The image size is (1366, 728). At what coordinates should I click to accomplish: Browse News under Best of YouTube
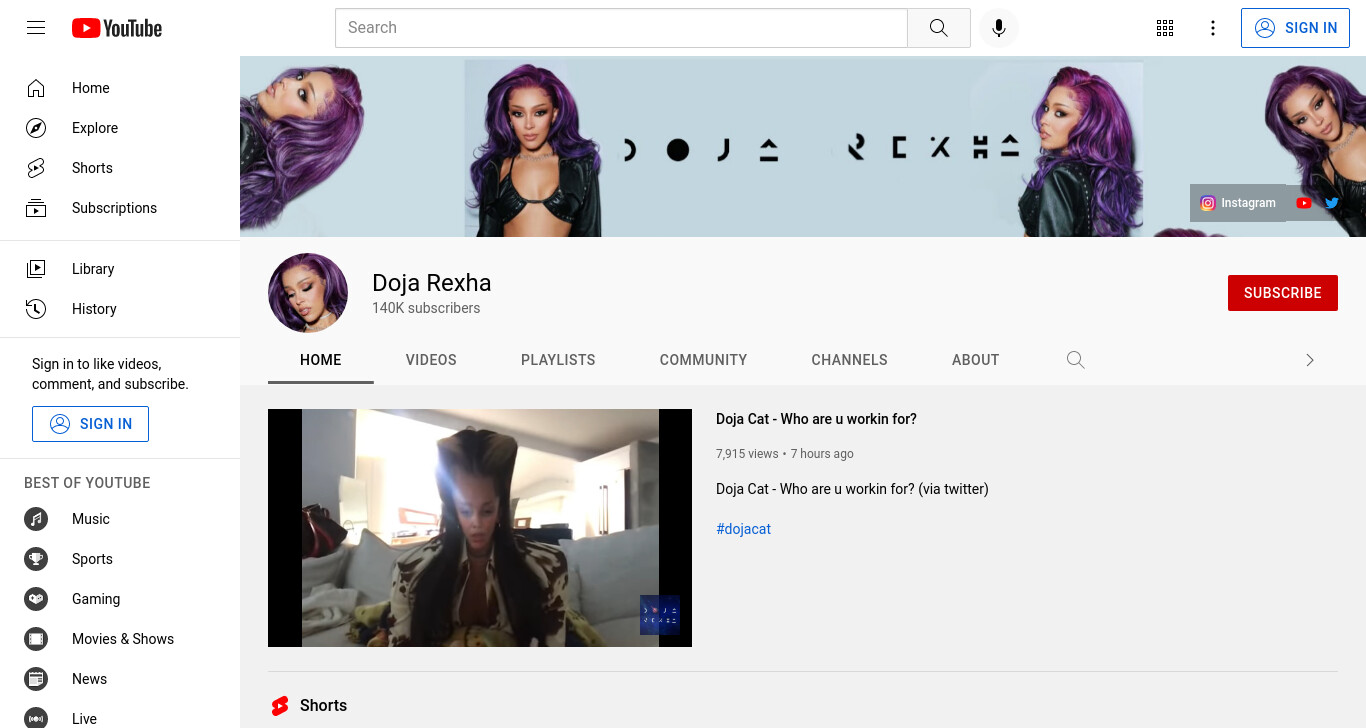120,679
